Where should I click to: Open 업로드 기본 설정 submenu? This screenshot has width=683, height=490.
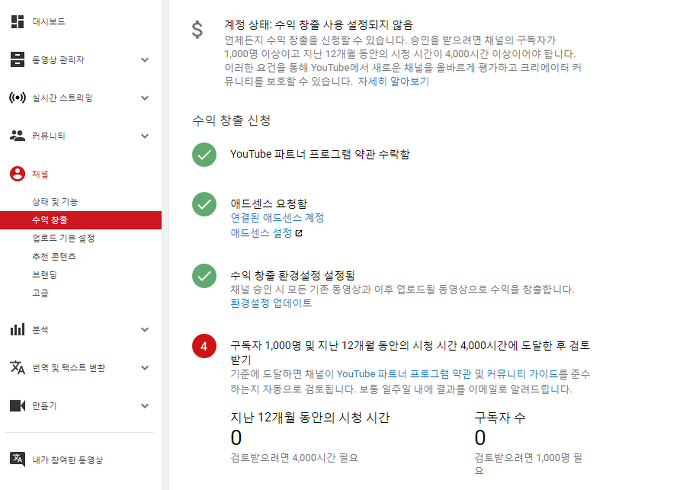click(x=64, y=238)
